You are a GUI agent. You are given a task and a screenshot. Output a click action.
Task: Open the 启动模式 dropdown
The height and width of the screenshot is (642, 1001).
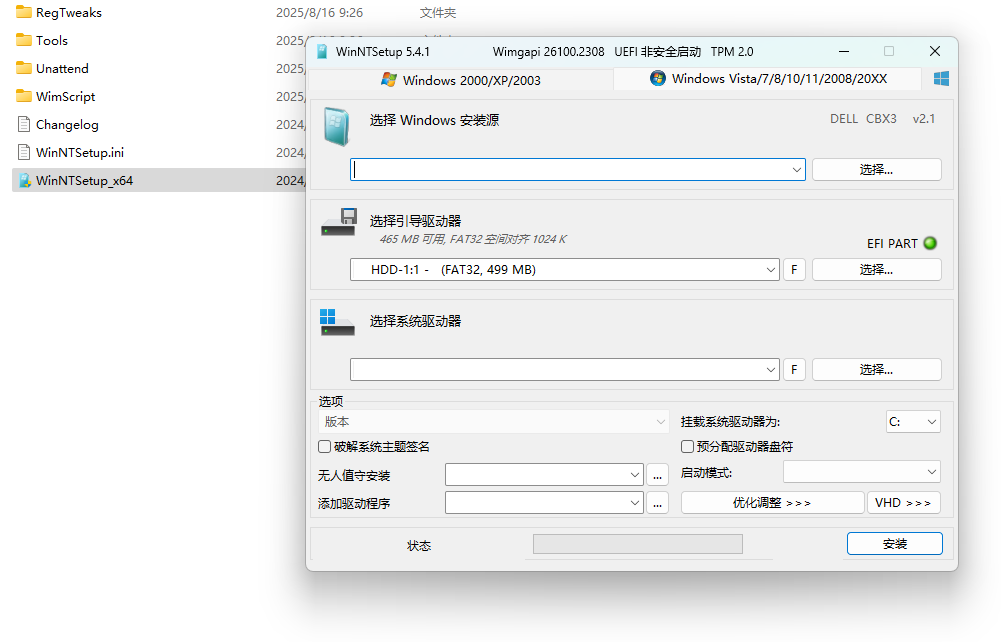pyautogui.click(x=862, y=472)
